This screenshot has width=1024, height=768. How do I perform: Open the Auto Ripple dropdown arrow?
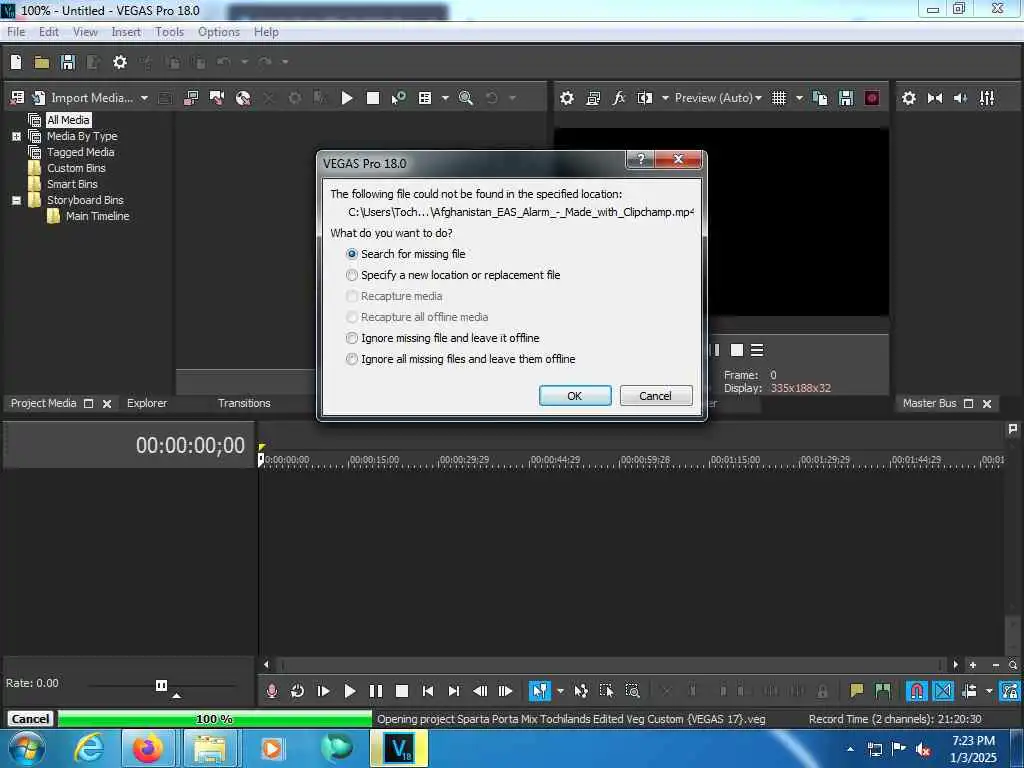coord(989,691)
